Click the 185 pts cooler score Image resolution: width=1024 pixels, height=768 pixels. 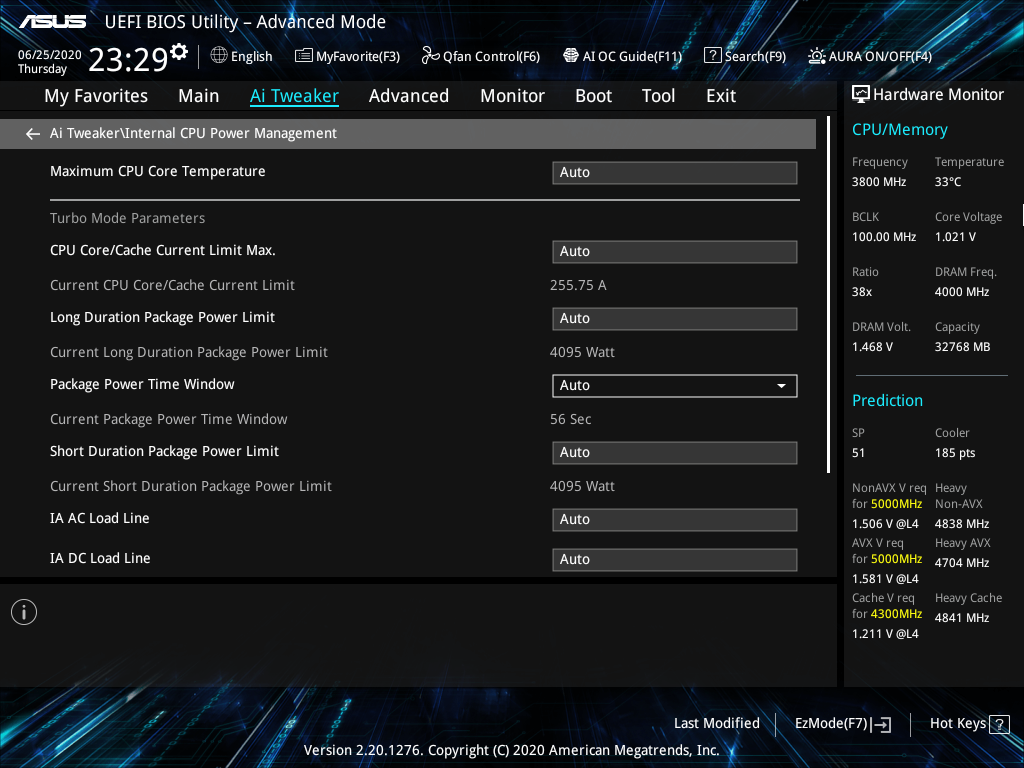pos(955,453)
